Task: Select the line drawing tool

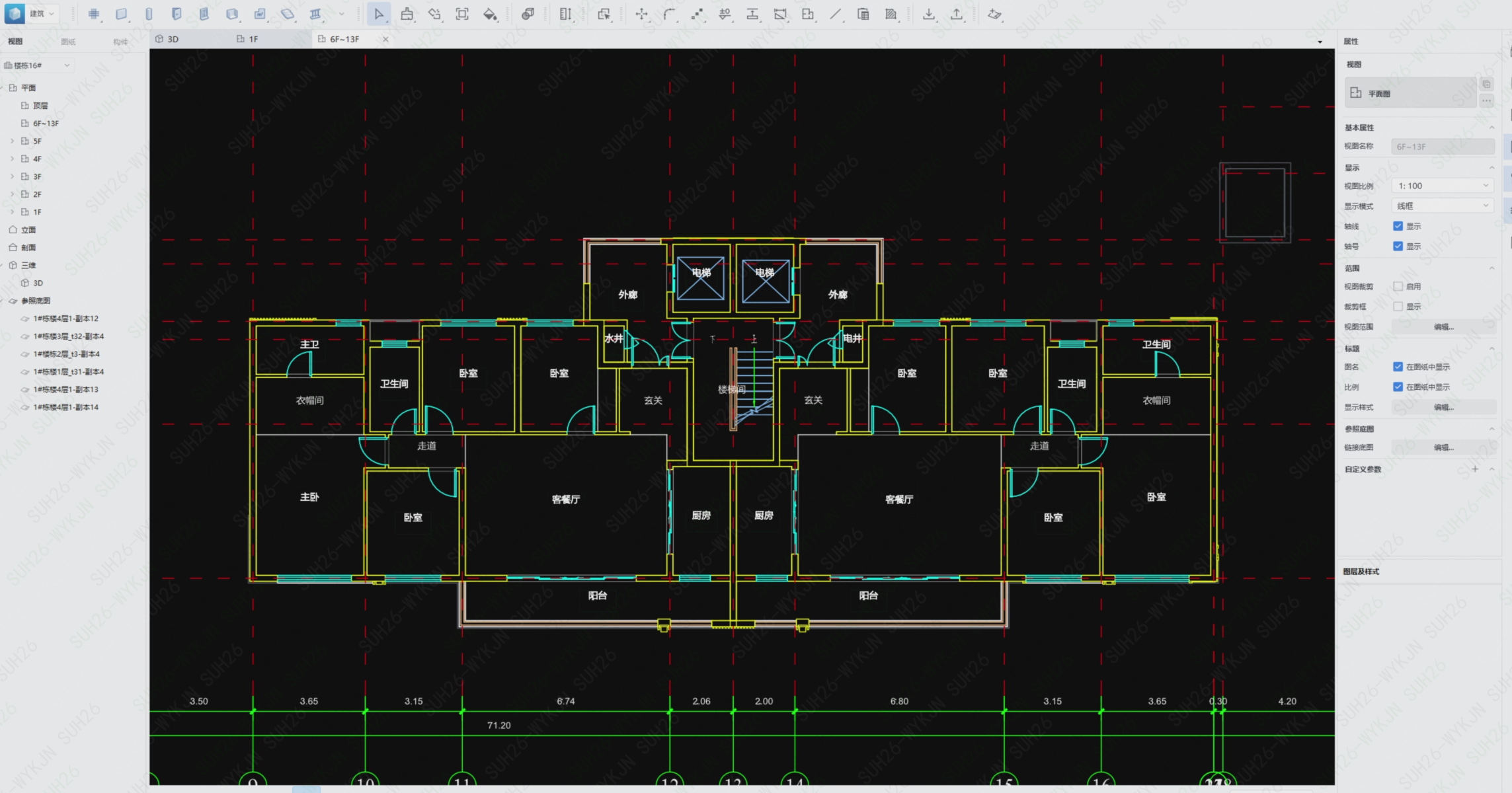Action: [836, 14]
